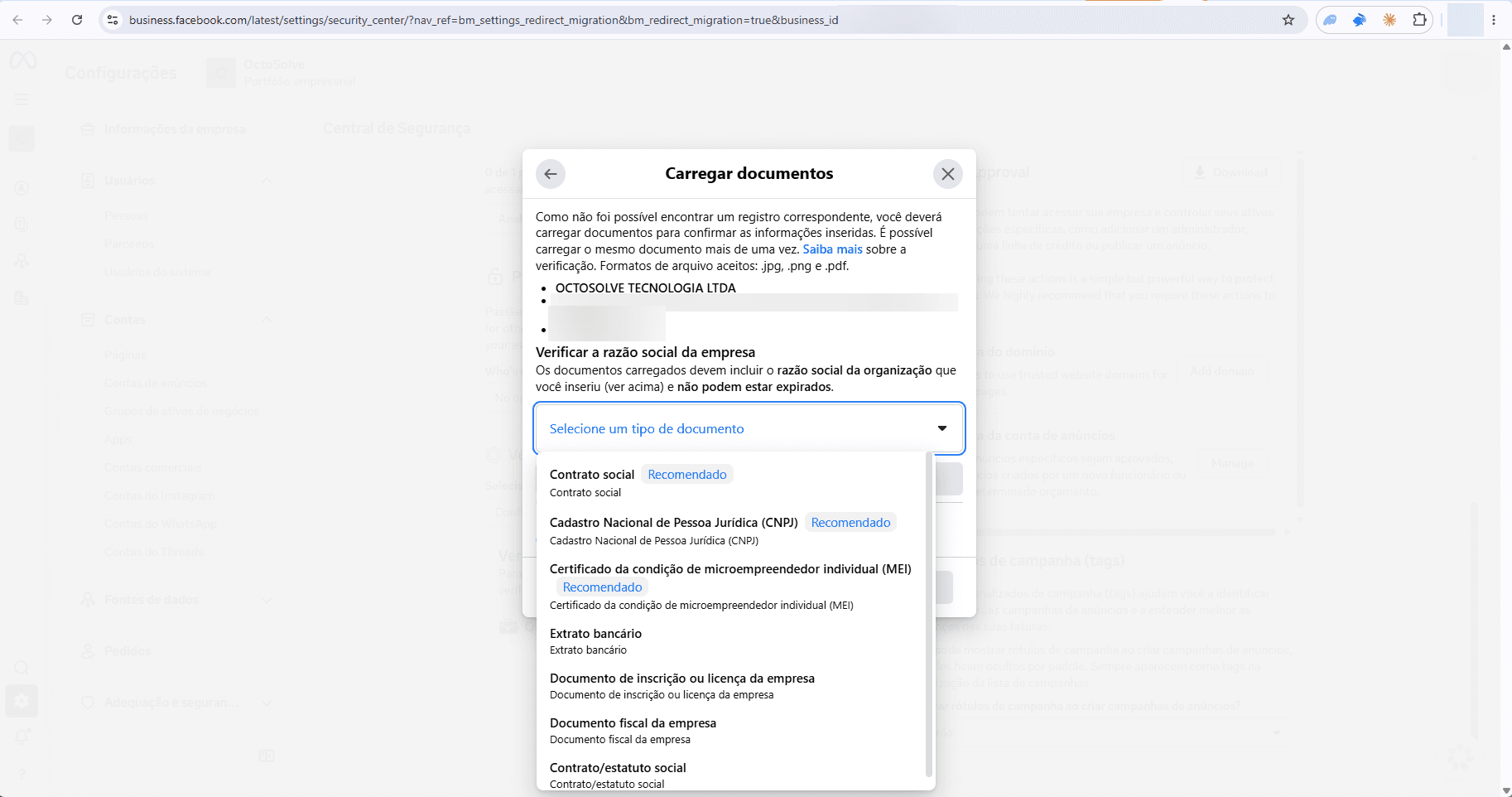Click the background 'Manage' button
Screen dimensions: 1512x797
pos(1232,463)
